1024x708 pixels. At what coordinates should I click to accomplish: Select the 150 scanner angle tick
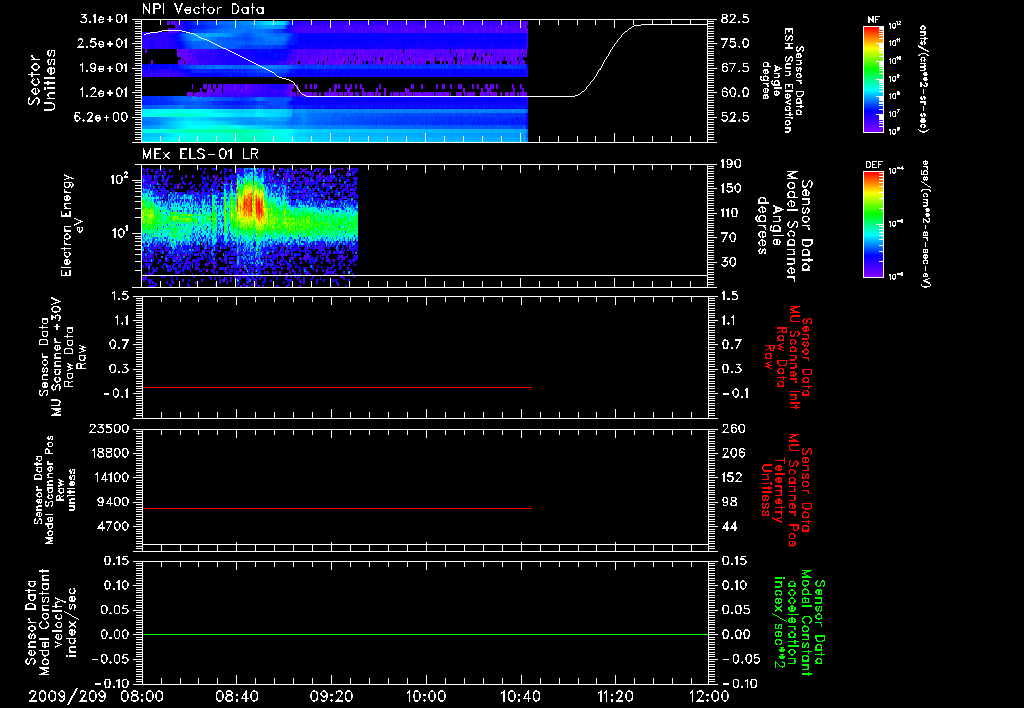731,189
